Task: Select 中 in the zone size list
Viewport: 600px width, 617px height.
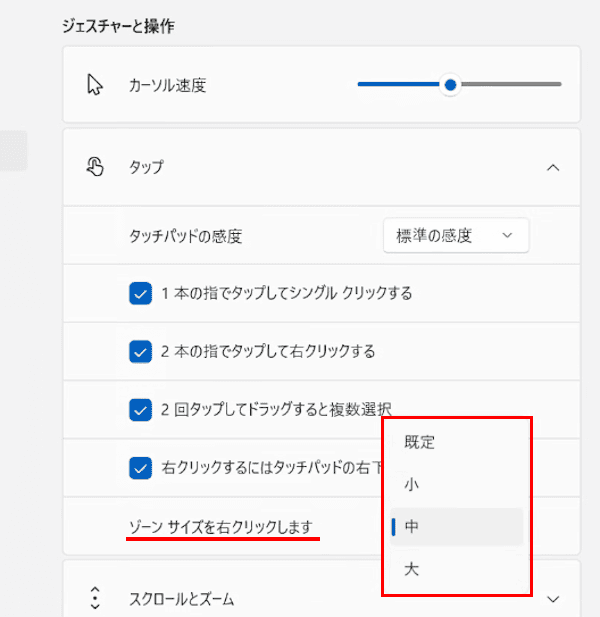Action: (456, 526)
